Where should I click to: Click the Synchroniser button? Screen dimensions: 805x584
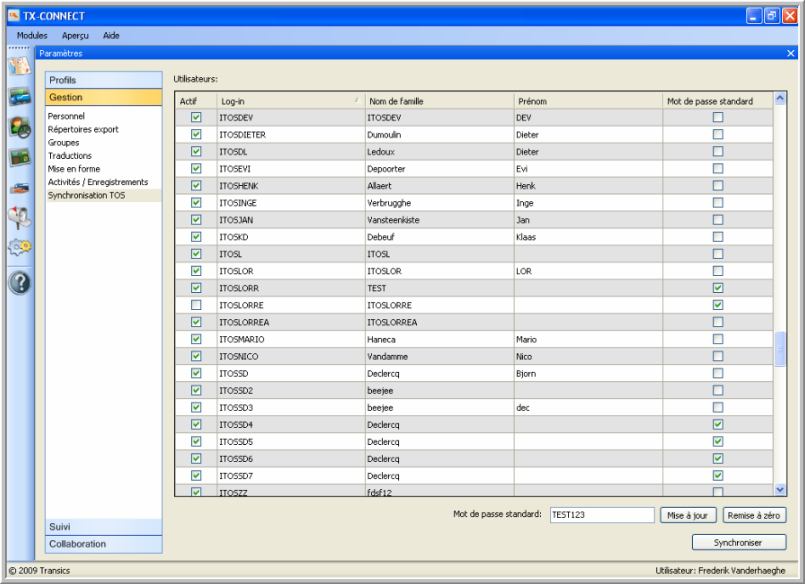coord(738,542)
